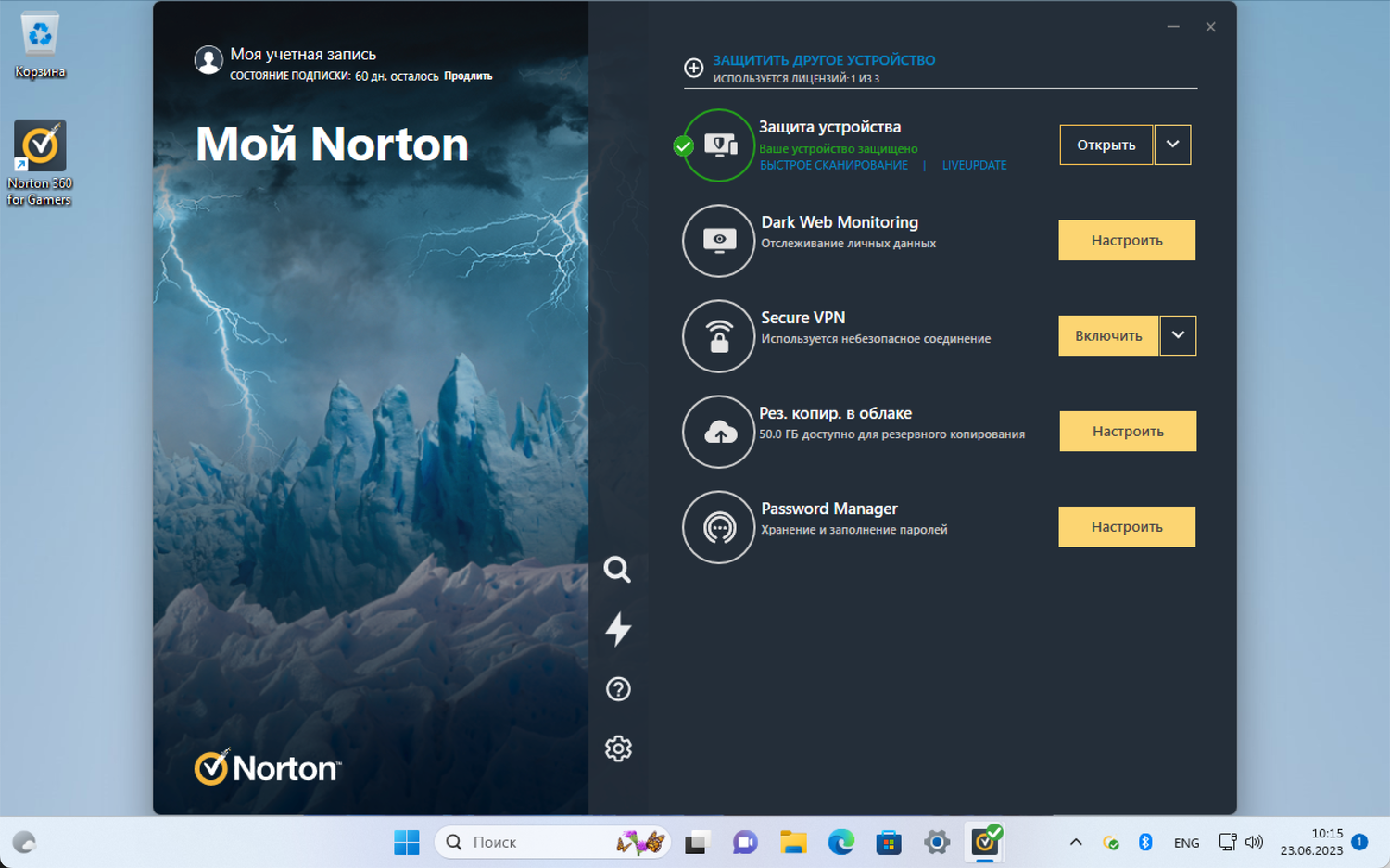
Task: Click the Norton status tray icon
Action: click(1110, 842)
